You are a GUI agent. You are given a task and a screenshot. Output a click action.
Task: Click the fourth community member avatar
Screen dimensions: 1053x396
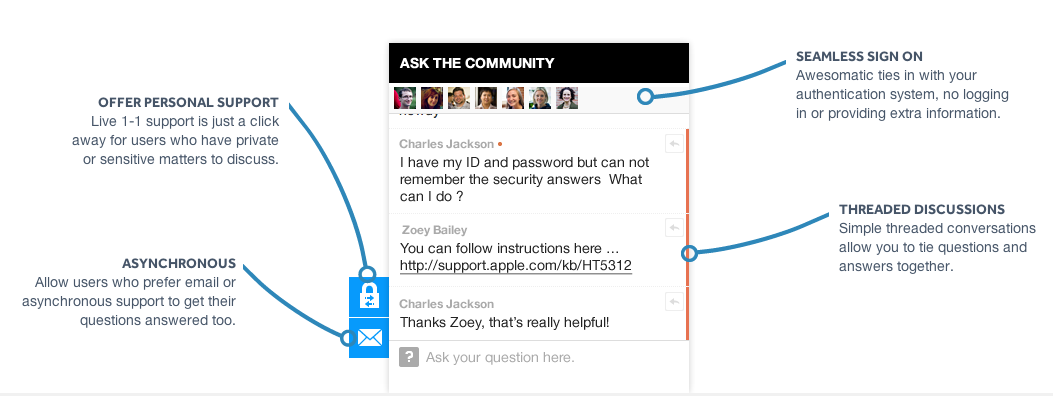pos(486,98)
